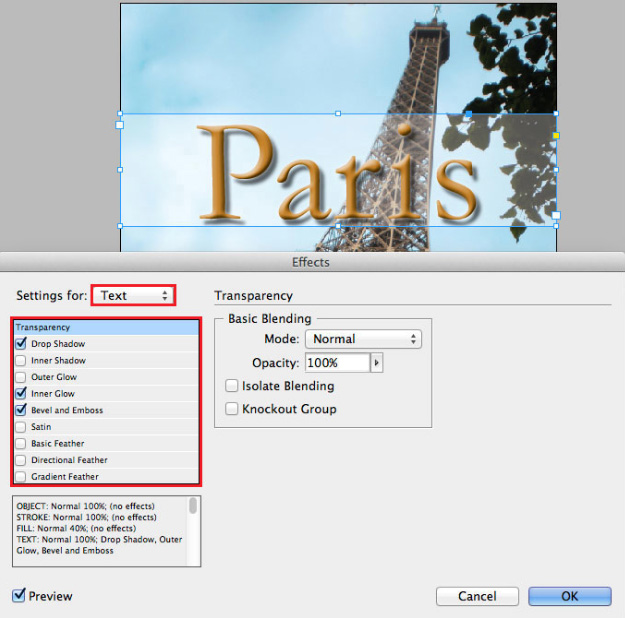Click the text frame in-port box
The height and width of the screenshot is (618, 625).
(x=119, y=125)
